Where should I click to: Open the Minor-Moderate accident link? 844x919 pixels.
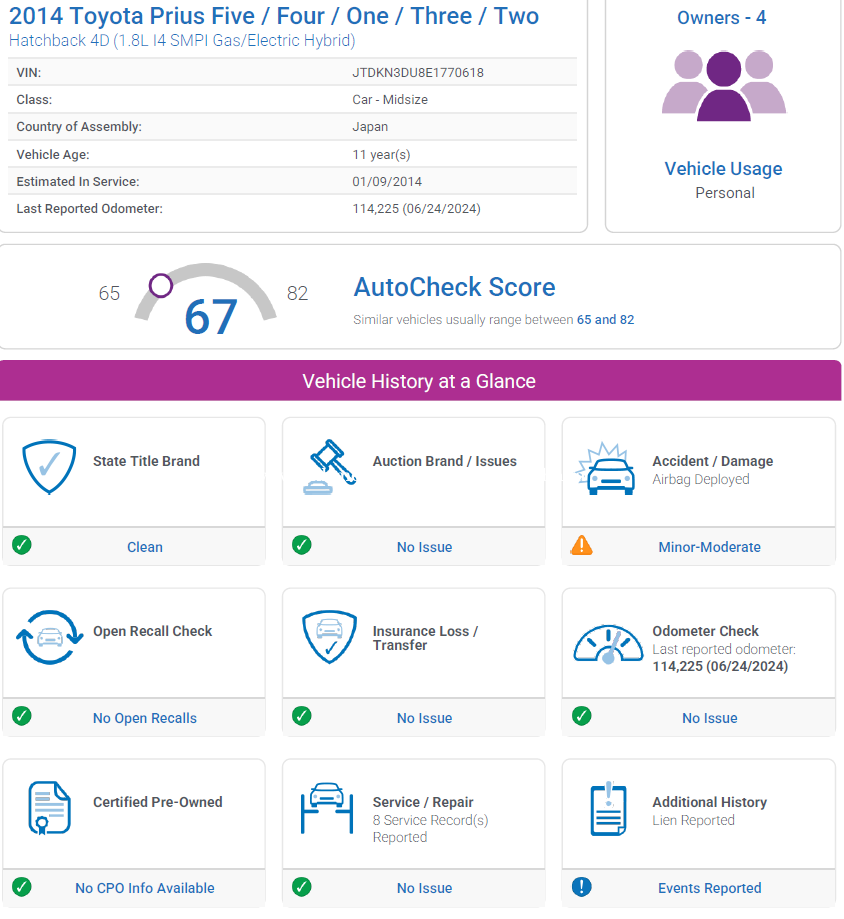point(709,547)
